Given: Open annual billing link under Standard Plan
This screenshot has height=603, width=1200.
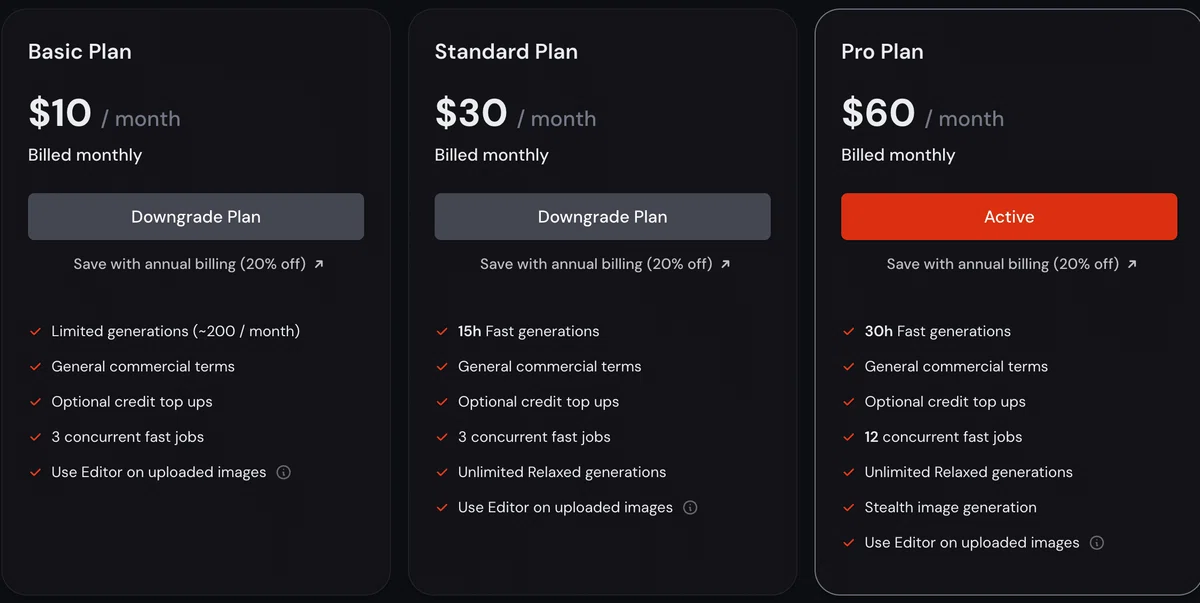Looking at the screenshot, I should pos(605,264).
